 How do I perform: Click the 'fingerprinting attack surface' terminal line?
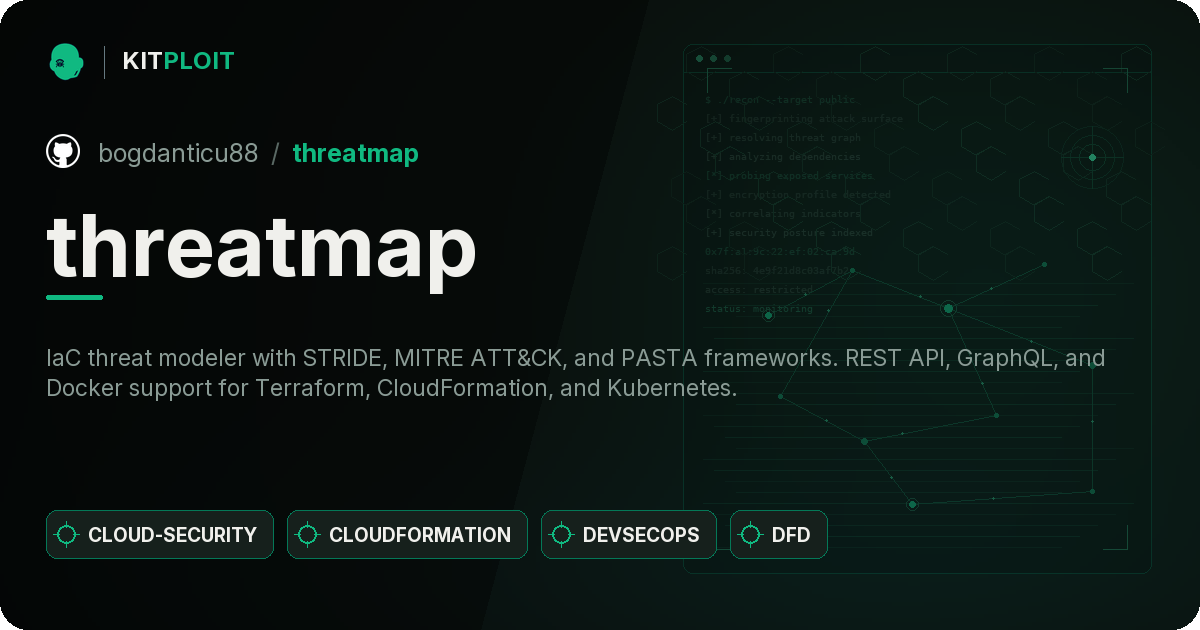click(x=803, y=119)
